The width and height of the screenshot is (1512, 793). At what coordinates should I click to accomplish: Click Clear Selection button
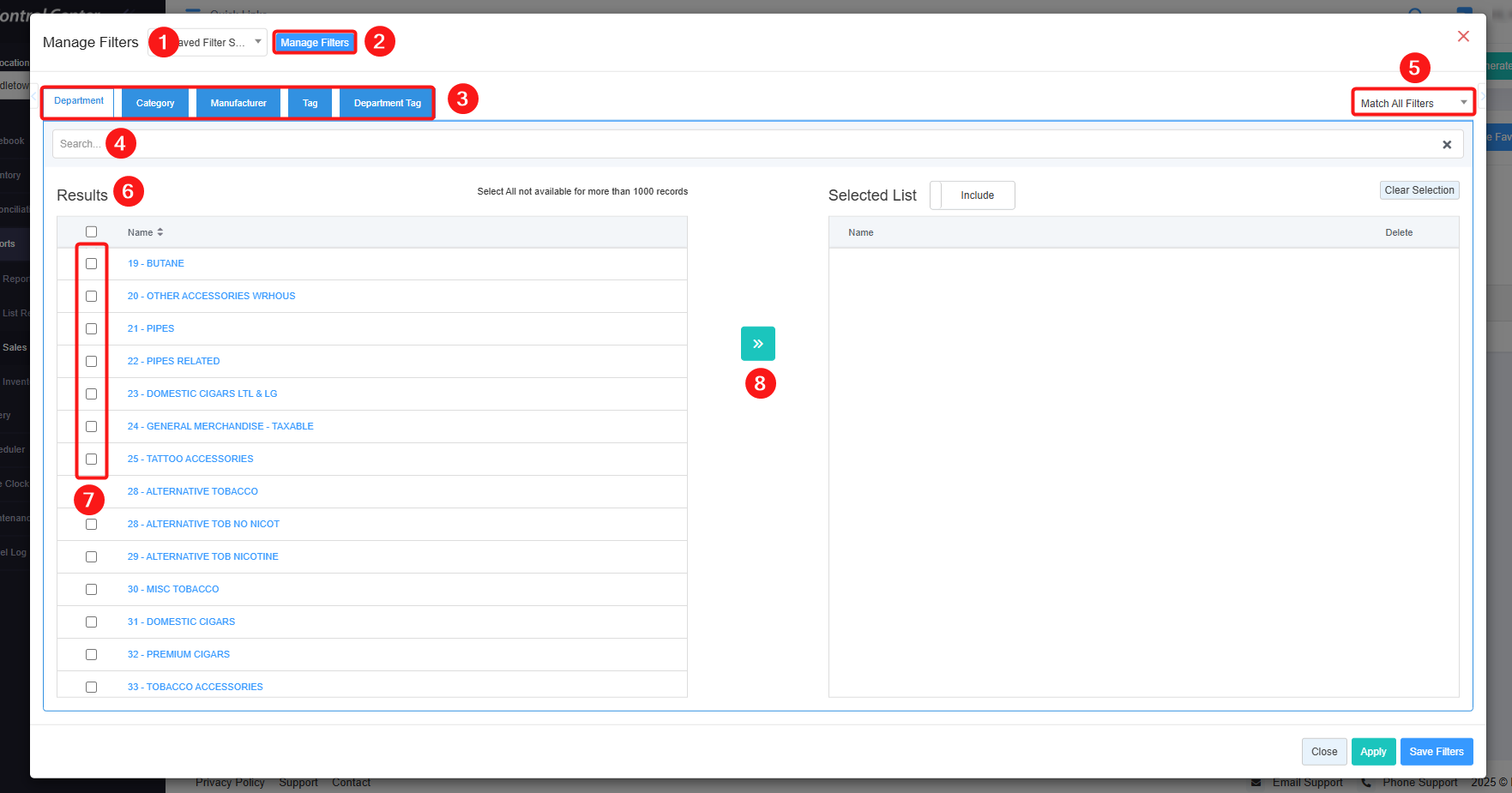tap(1419, 190)
